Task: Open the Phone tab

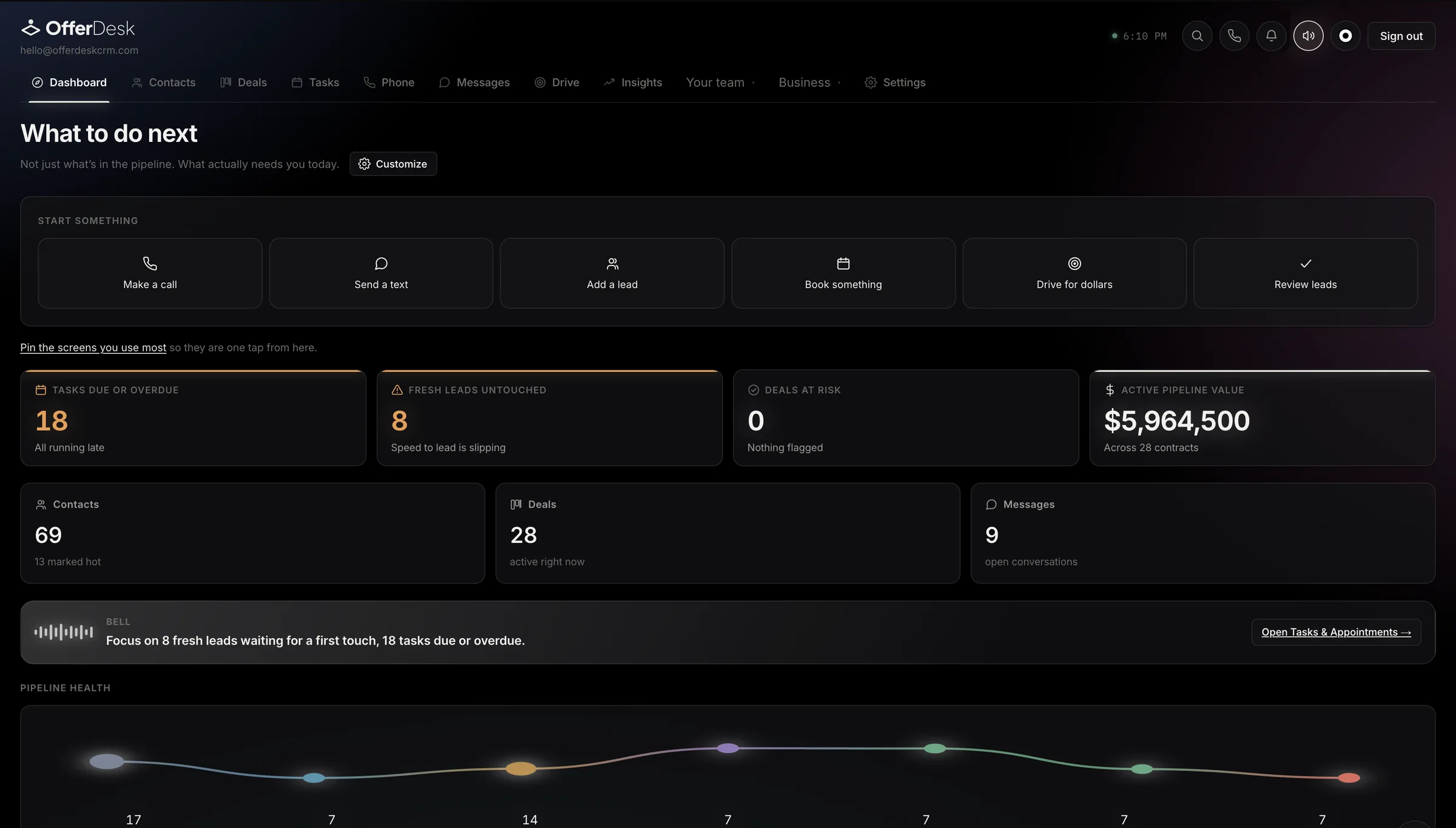Action: [x=389, y=82]
